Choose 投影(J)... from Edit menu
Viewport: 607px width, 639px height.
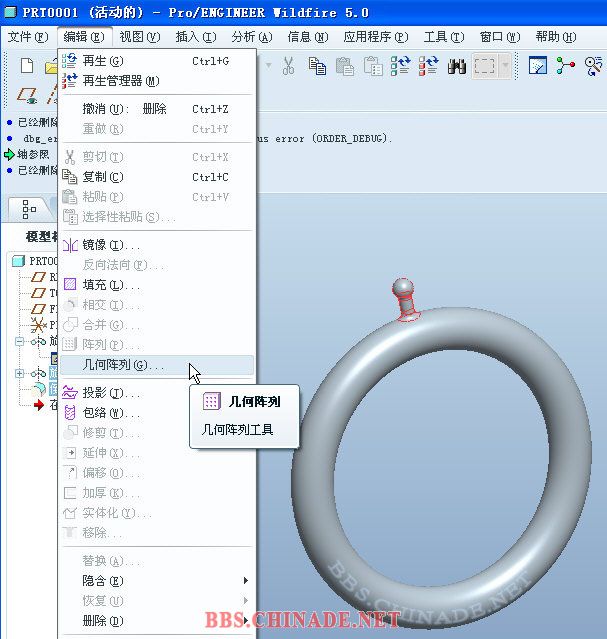(x=157, y=393)
